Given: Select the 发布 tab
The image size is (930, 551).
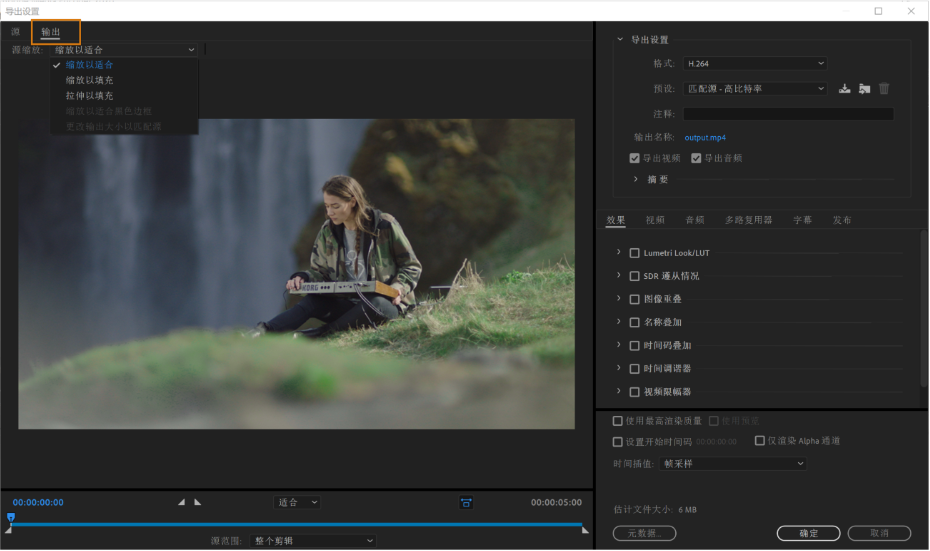Looking at the screenshot, I should click(842, 220).
